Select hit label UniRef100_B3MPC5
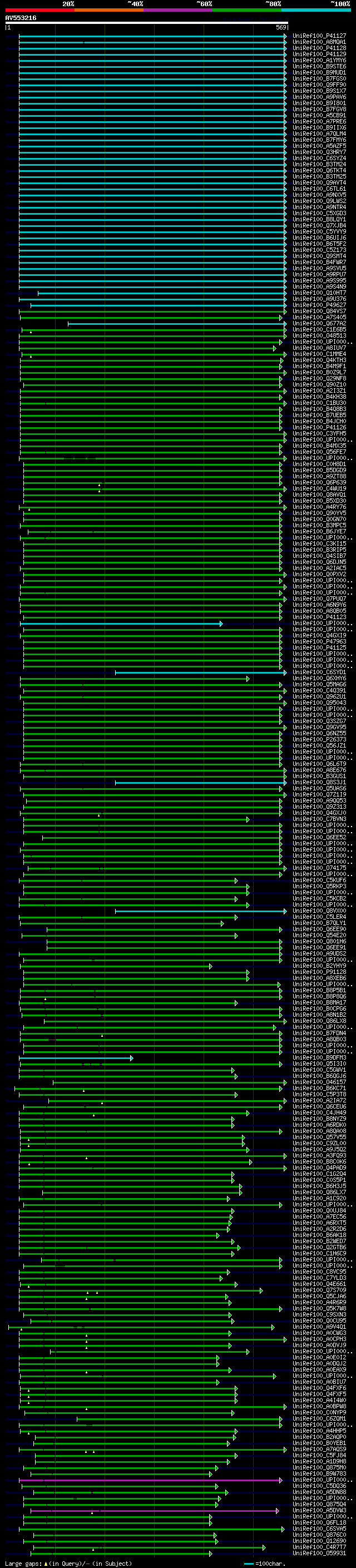 pos(319,525)
